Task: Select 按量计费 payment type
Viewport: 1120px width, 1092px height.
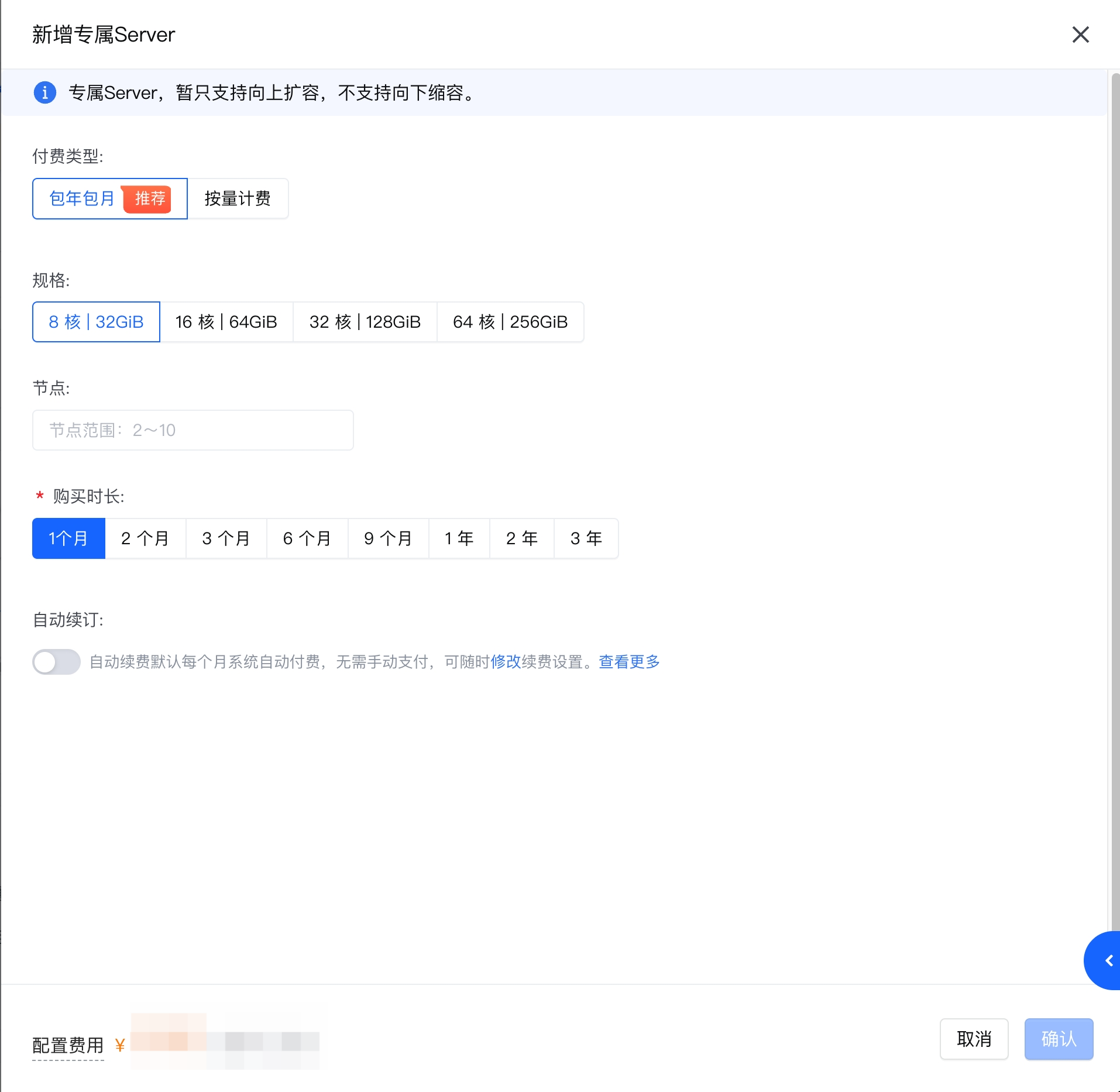Action: [x=238, y=198]
